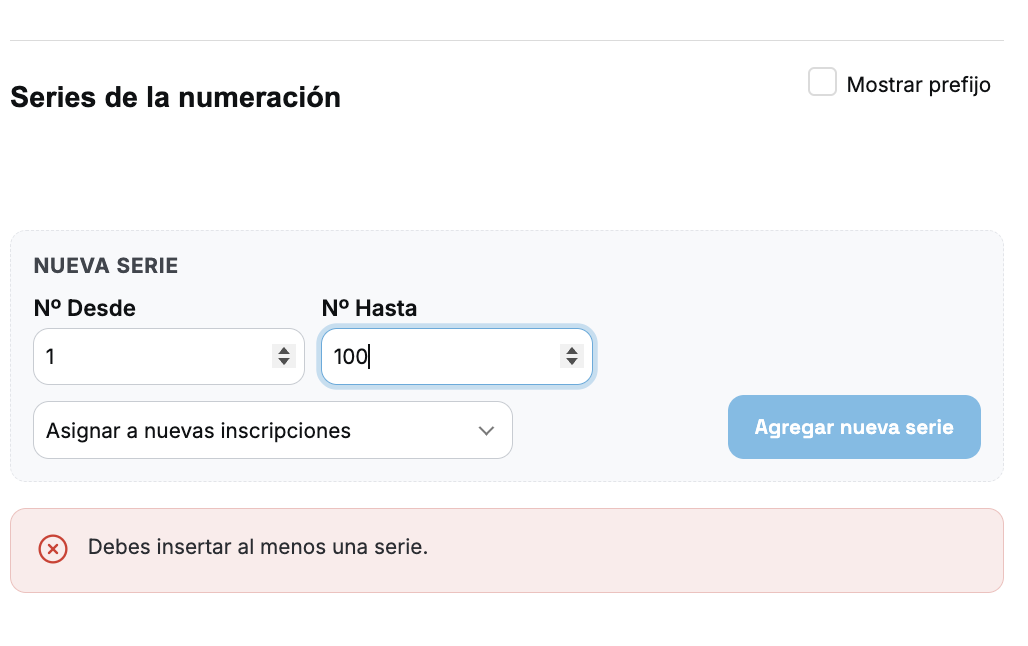1028x646 pixels.
Task: Enable the Mostrar prefijo checkbox
Action: (822, 82)
